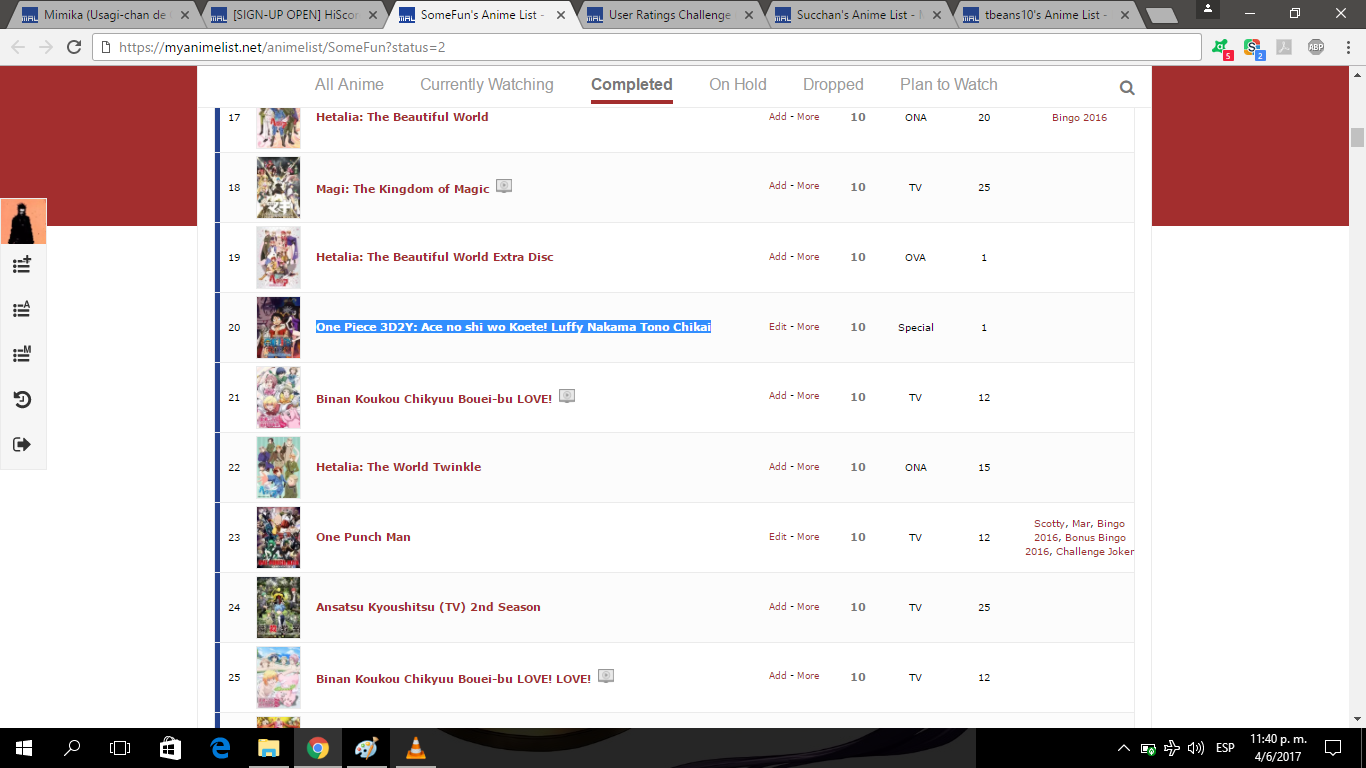Click the browser forward arrow
Screen dimensions: 1366x768
pyautogui.click(x=46, y=47)
